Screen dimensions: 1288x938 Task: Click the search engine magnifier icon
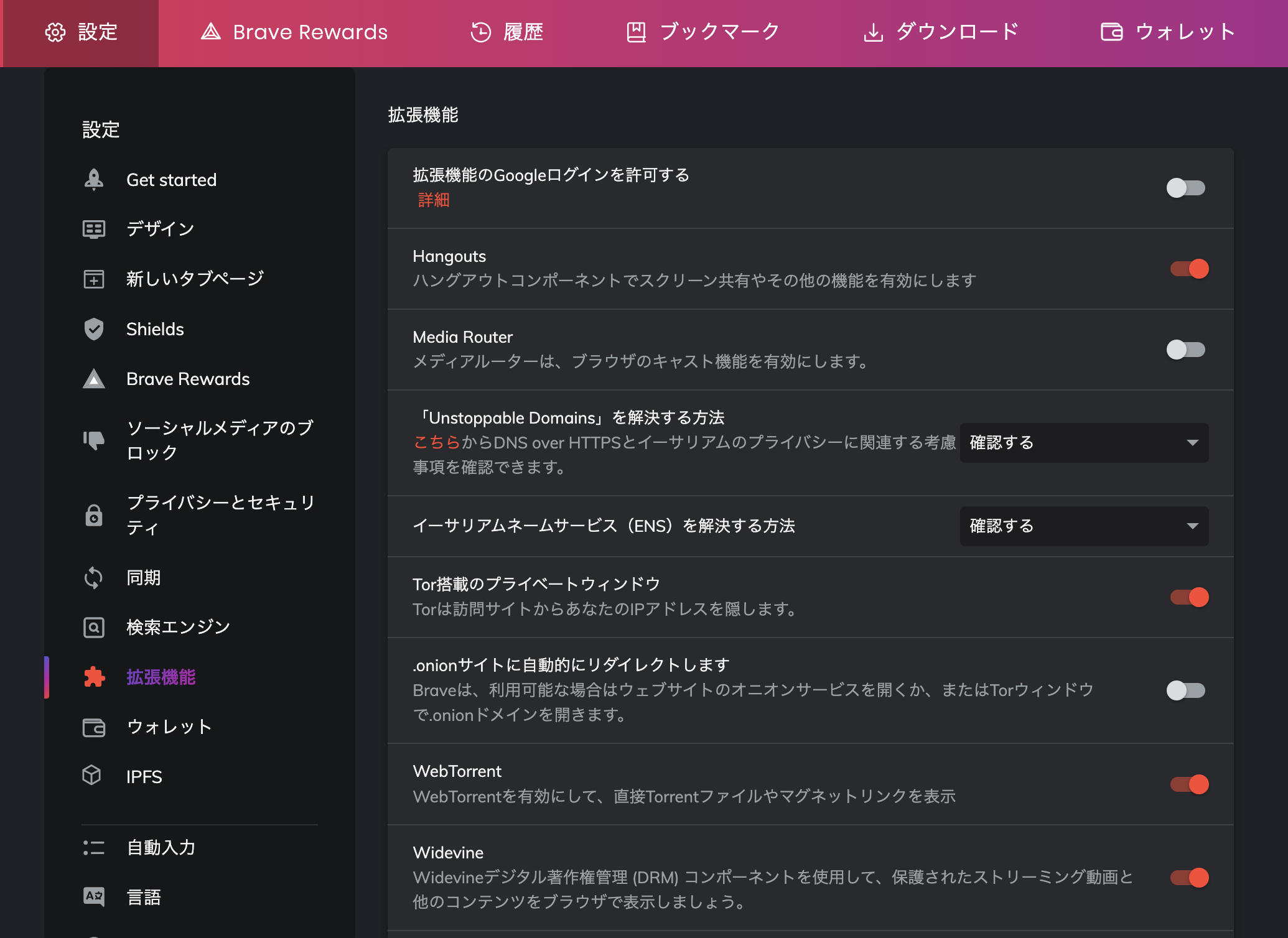click(x=94, y=627)
